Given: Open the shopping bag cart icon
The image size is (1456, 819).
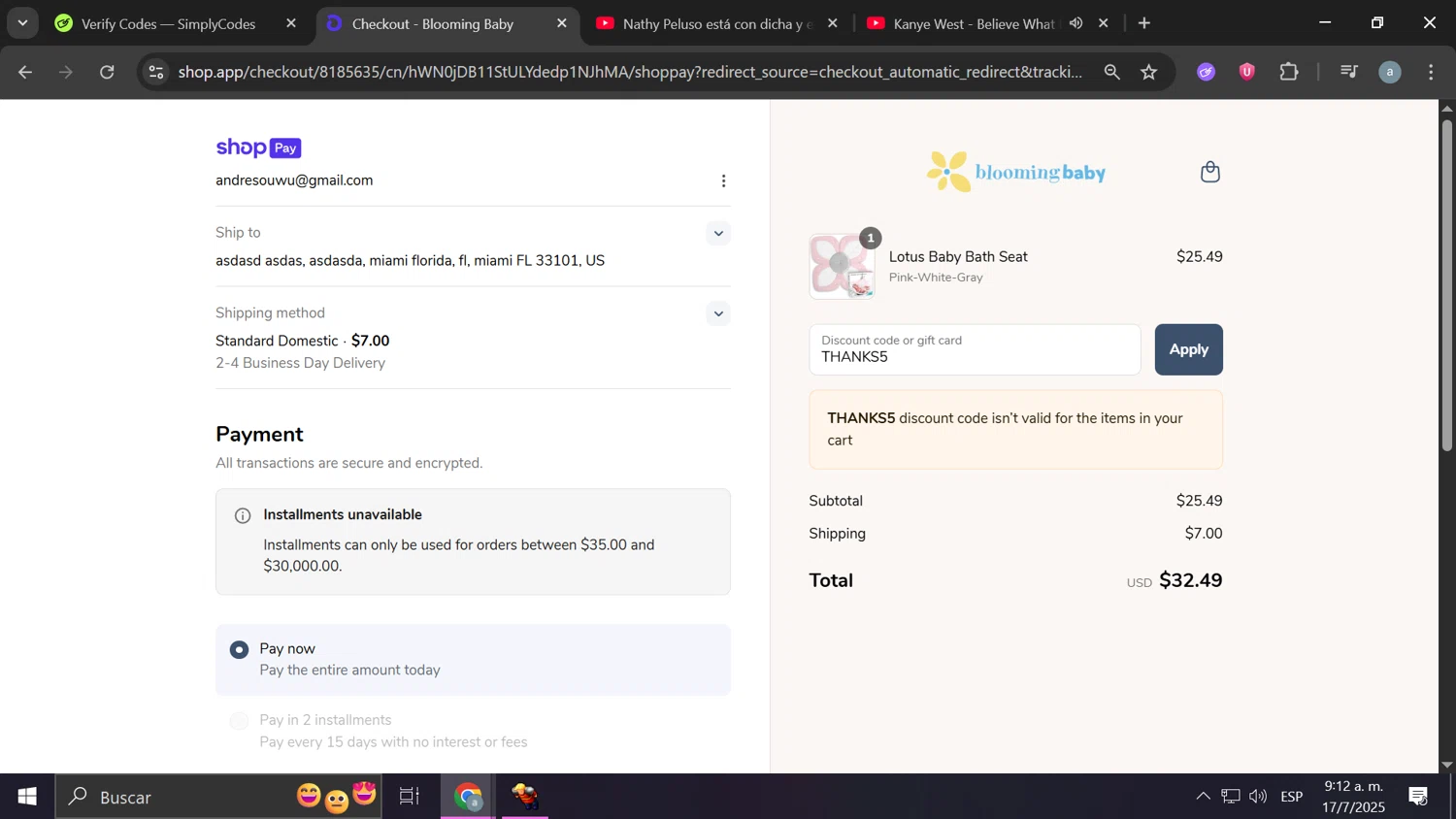Looking at the screenshot, I should coord(1210,172).
